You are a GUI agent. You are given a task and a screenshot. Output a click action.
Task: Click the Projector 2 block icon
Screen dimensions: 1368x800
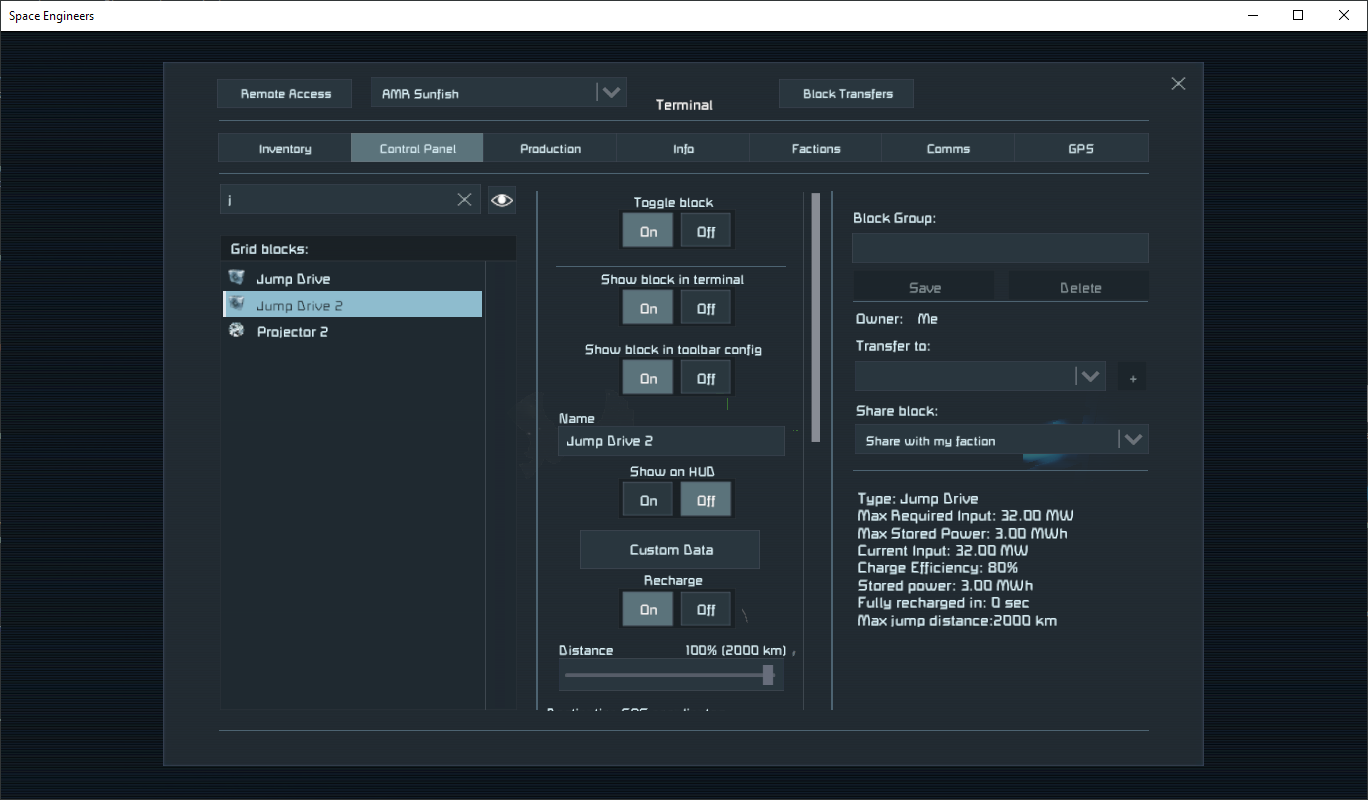pos(237,330)
